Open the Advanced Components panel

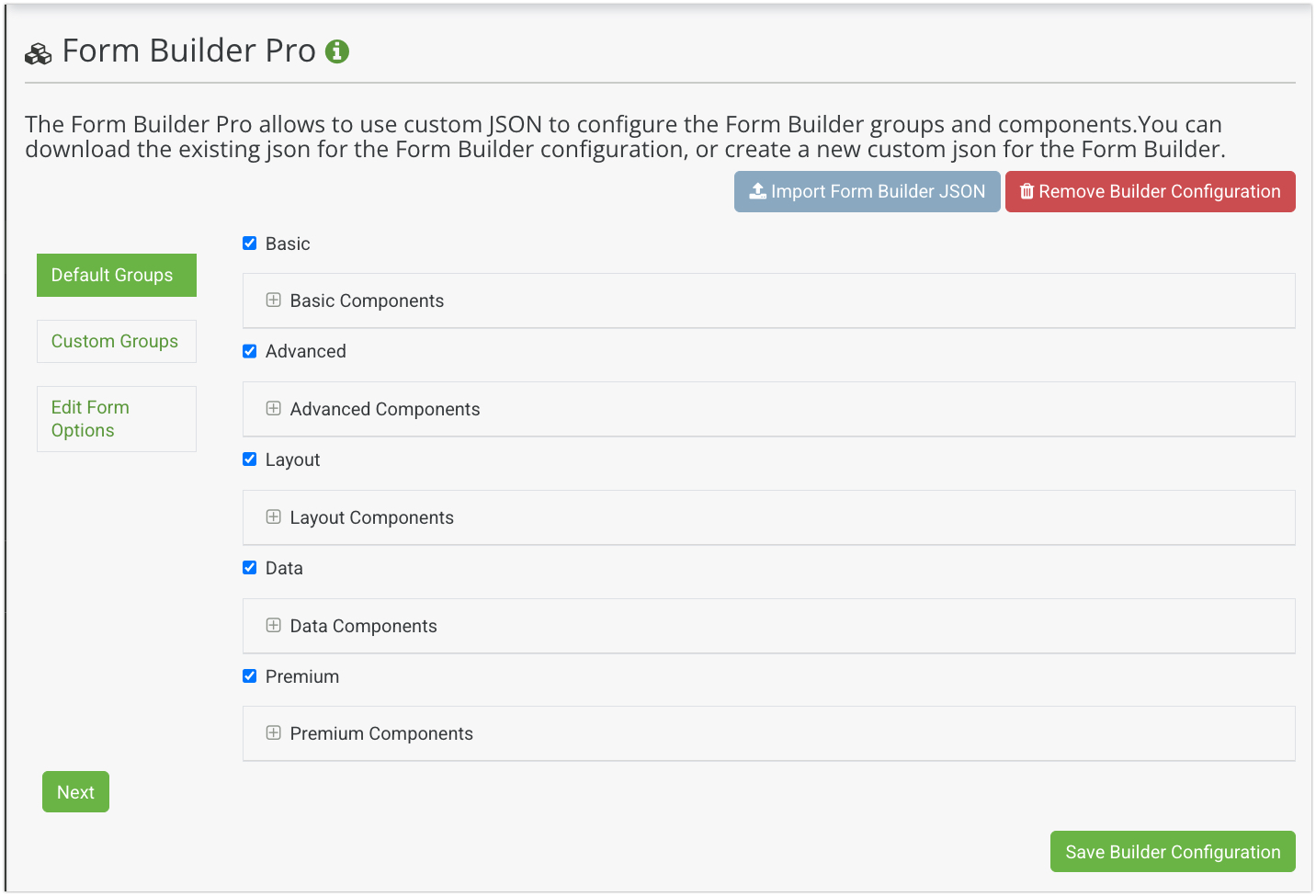(x=768, y=409)
